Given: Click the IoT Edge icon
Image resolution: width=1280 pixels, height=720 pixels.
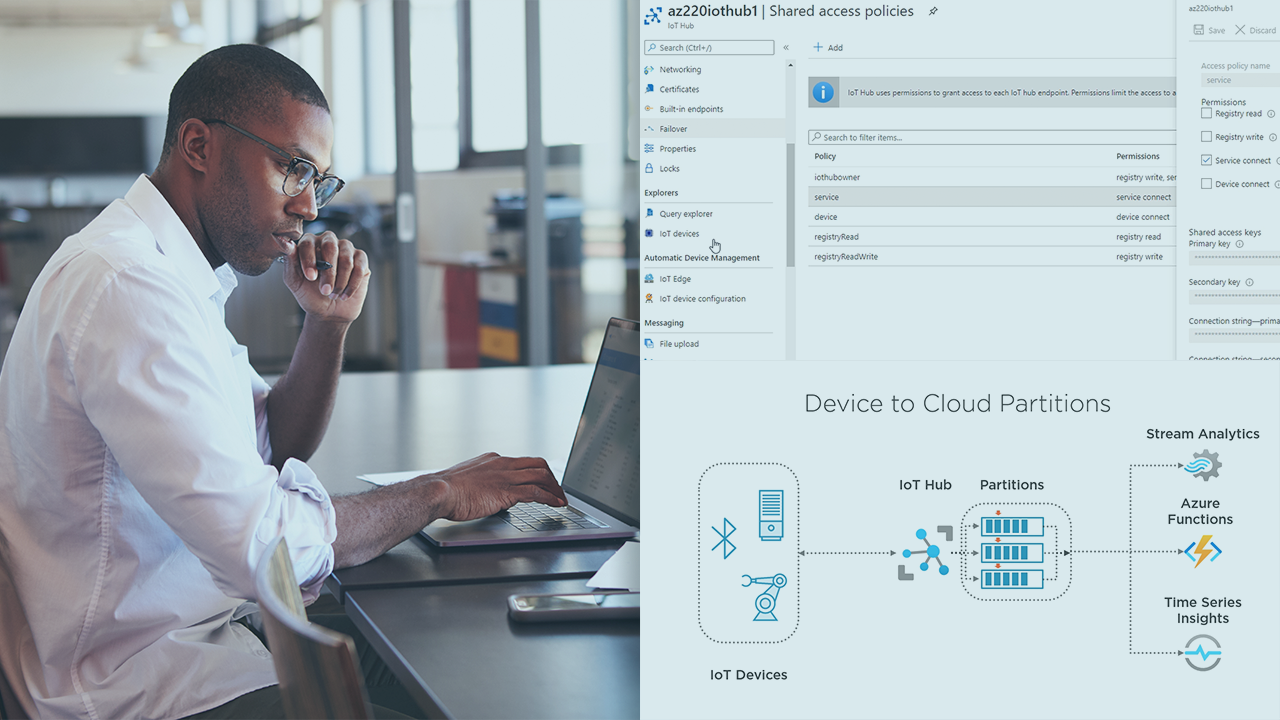Looking at the screenshot, I should coord(650,279).
